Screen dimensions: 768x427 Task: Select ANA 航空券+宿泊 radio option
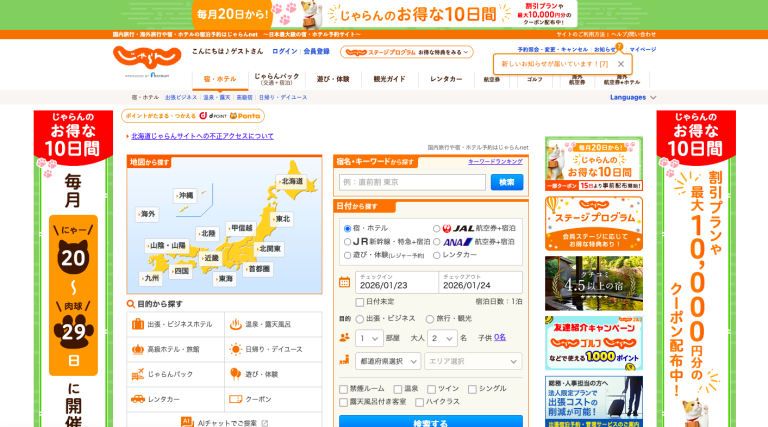pos(436,242)
